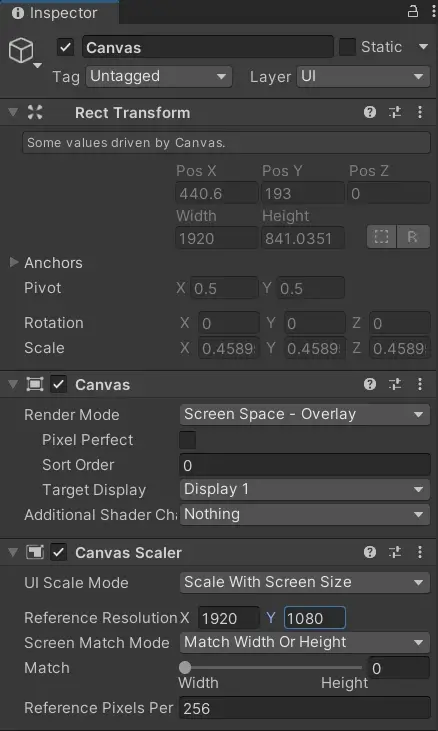Open the Tag Untagged dropdown
The image size is (438, 731).
[158, 76]
